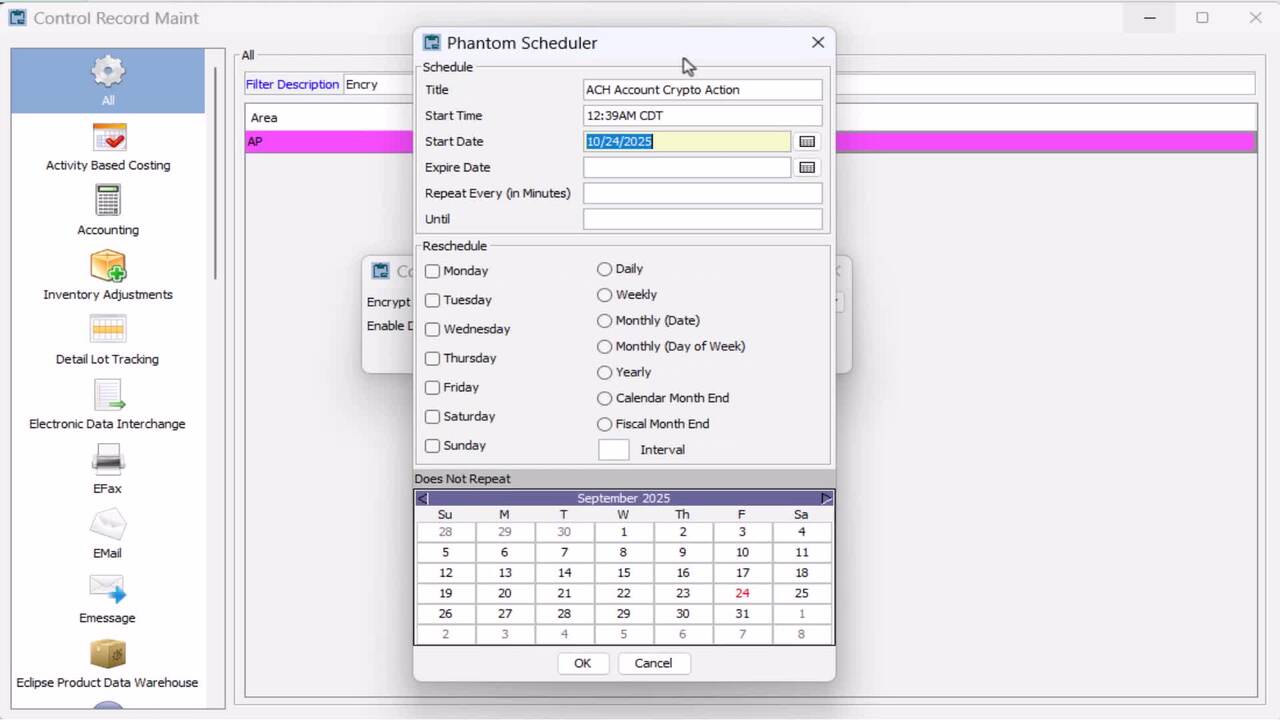Cancel the Phantom Scheduler dialog

coord(653,663)
